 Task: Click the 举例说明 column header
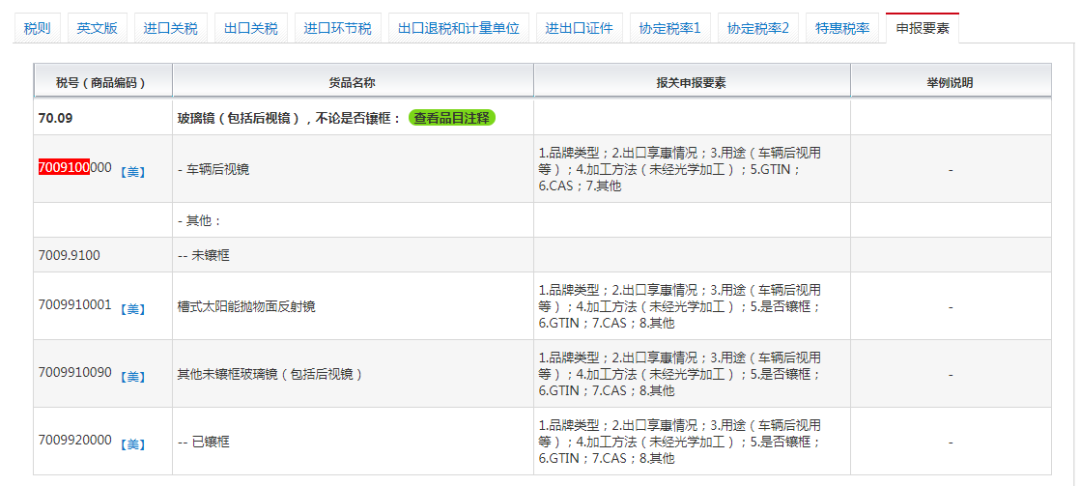(x=951, y=83)
